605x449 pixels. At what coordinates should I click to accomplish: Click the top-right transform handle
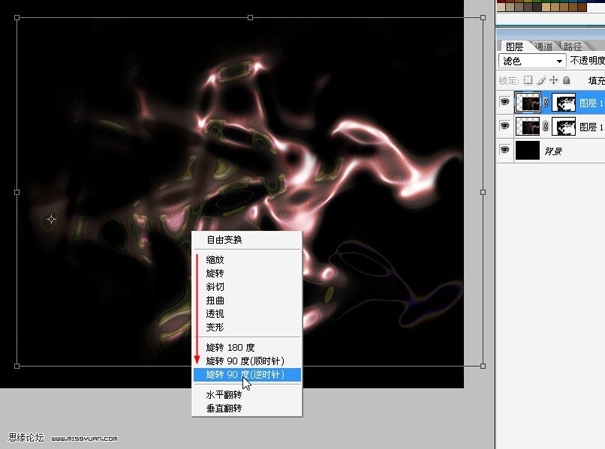pos(483,18)
